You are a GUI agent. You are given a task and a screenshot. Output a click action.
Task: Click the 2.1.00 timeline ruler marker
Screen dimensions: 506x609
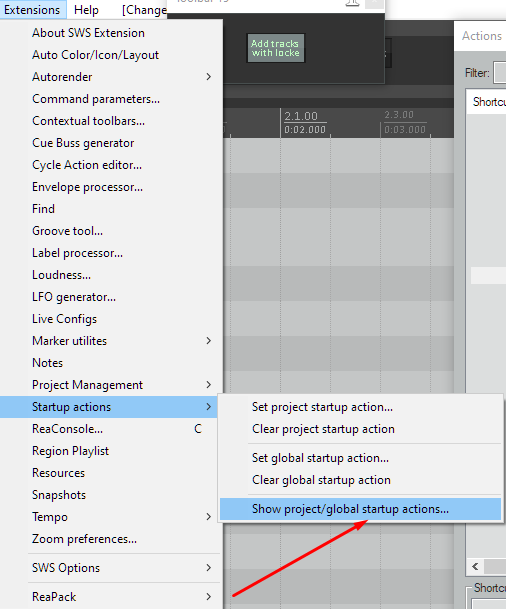point(301,116)
